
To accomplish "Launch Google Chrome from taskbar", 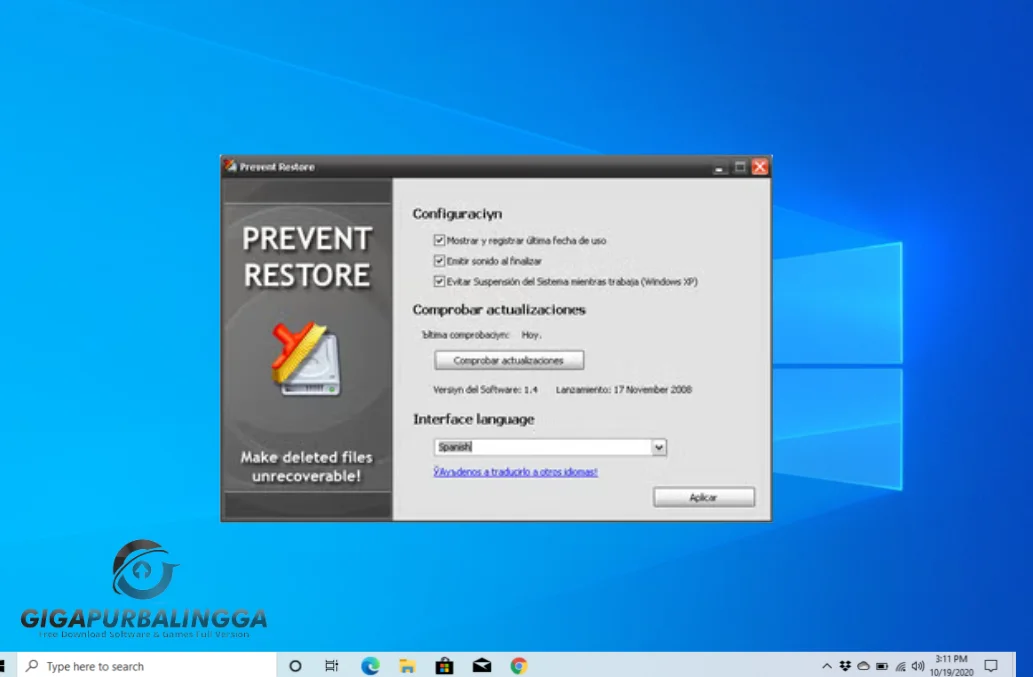I will click(x=519, y=666).
